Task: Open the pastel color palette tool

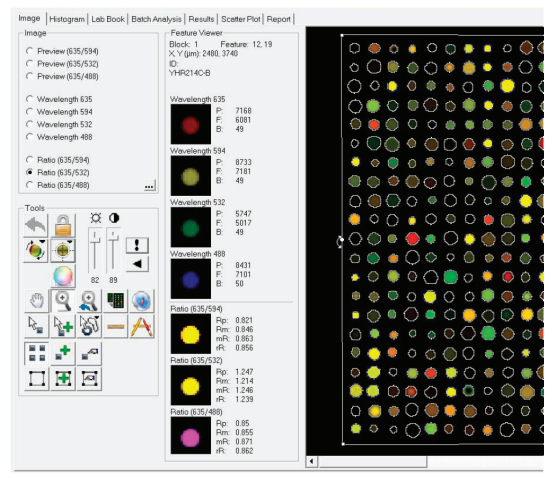Action: (63, 276)
